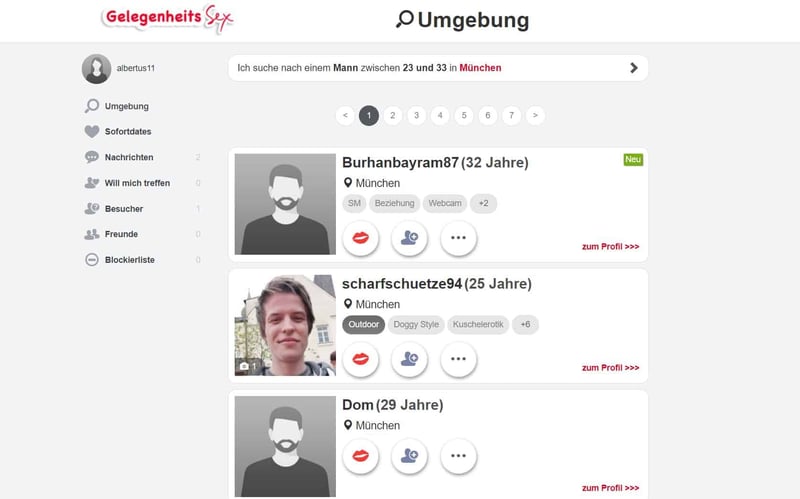
Task: Toggle the Outdoor tag on scharfschuetze94
Action: coord(364,325)
